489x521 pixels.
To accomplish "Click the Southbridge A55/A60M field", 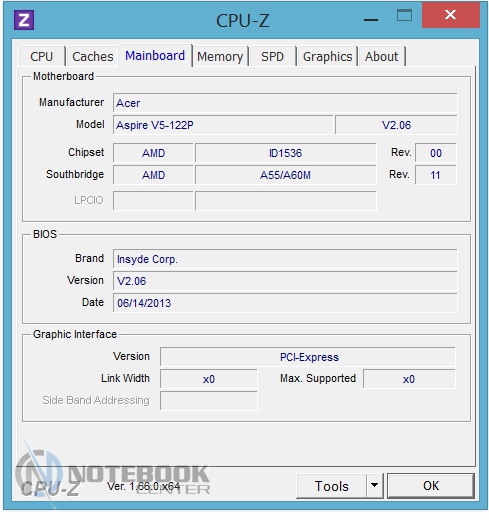I will click(x=285, y=175).
